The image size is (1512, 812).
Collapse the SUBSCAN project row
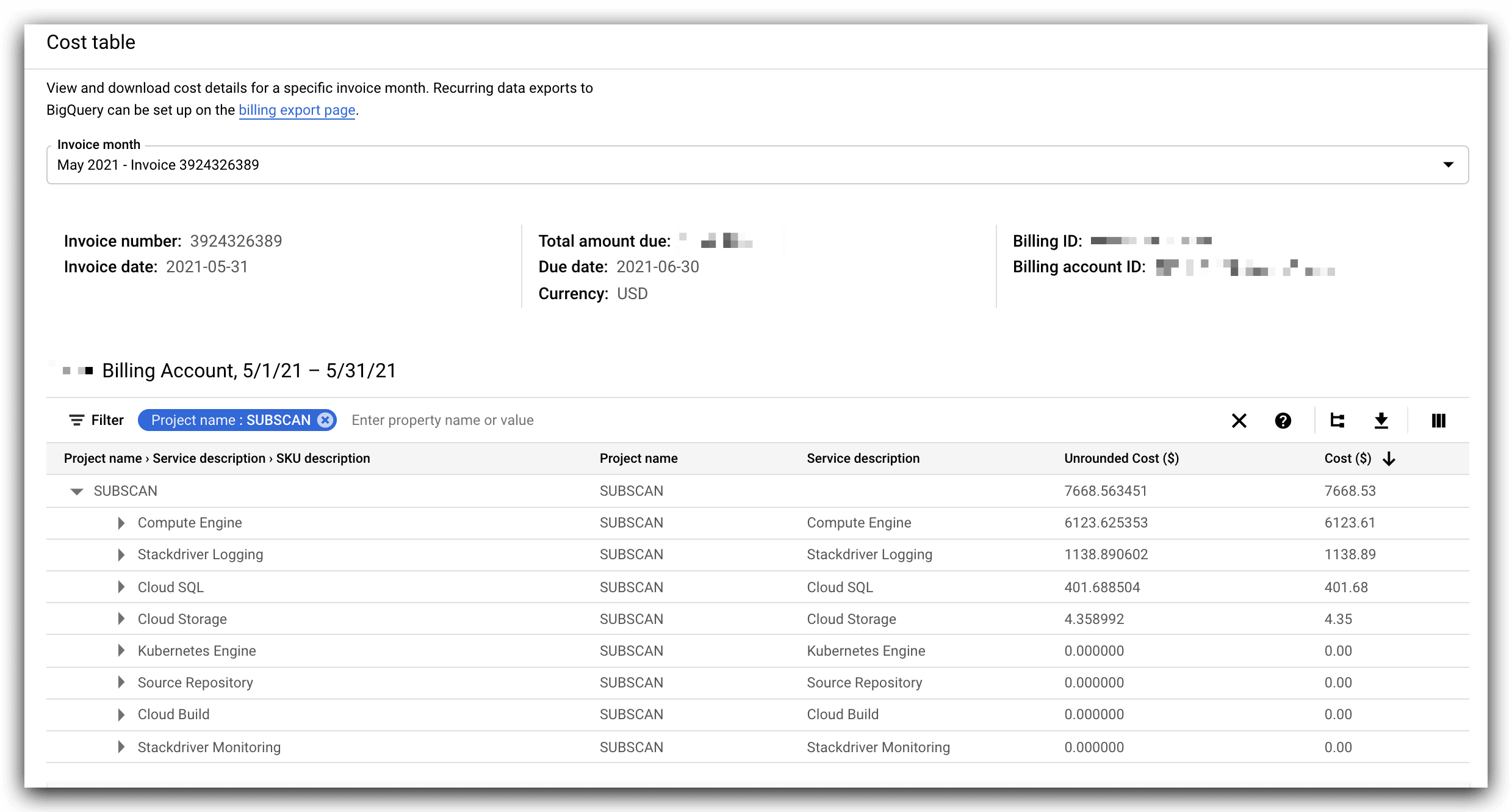point(77,491)
